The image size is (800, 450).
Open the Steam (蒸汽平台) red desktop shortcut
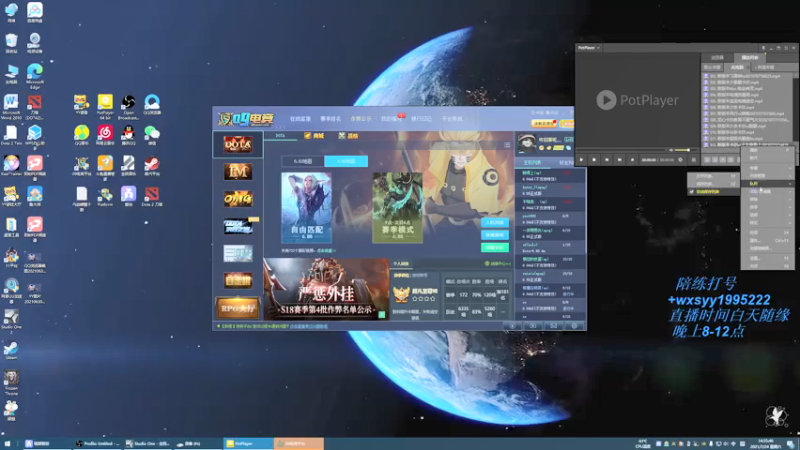pyautogui.click(x=152, y=166)
